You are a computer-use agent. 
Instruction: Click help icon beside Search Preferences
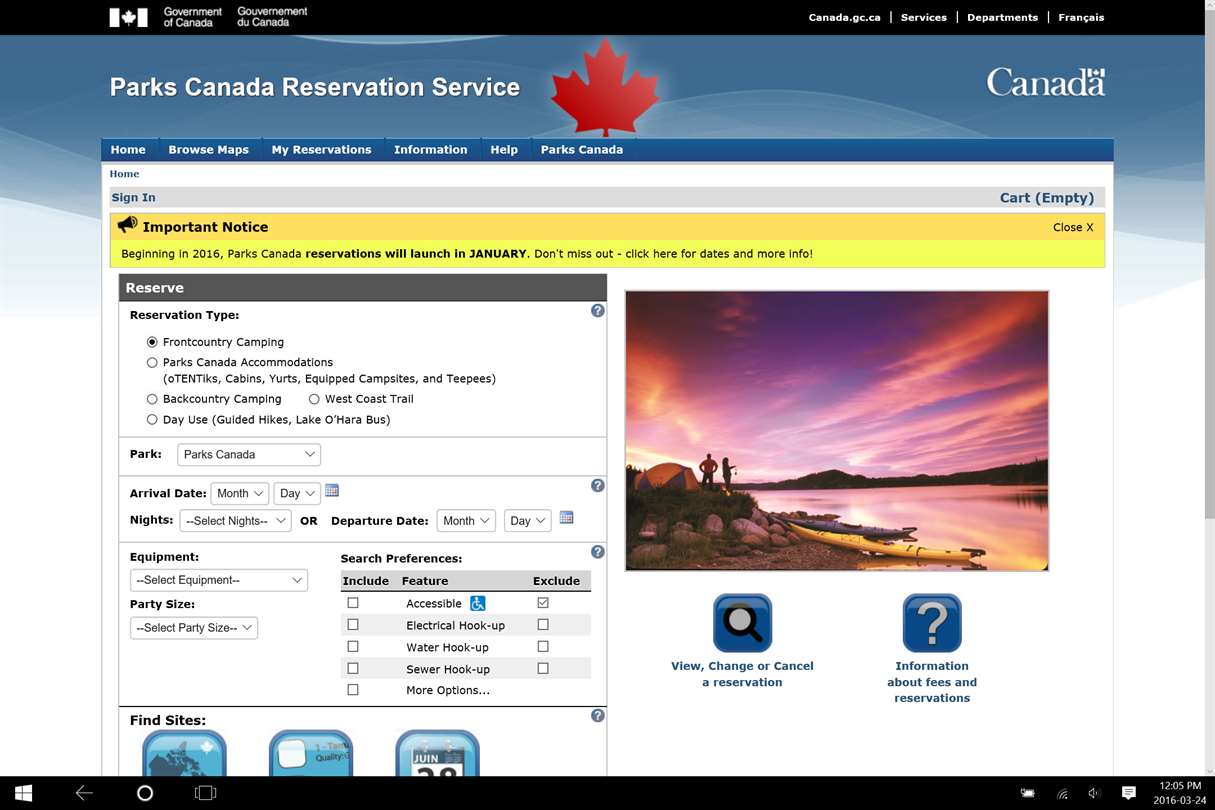click(597, 552)
